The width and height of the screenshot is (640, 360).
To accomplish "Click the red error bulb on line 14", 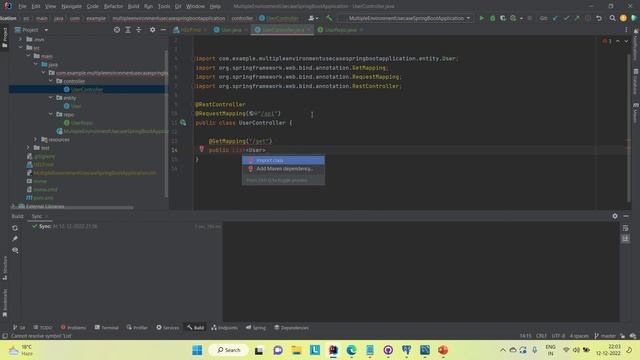I will (x=201, y=149).
